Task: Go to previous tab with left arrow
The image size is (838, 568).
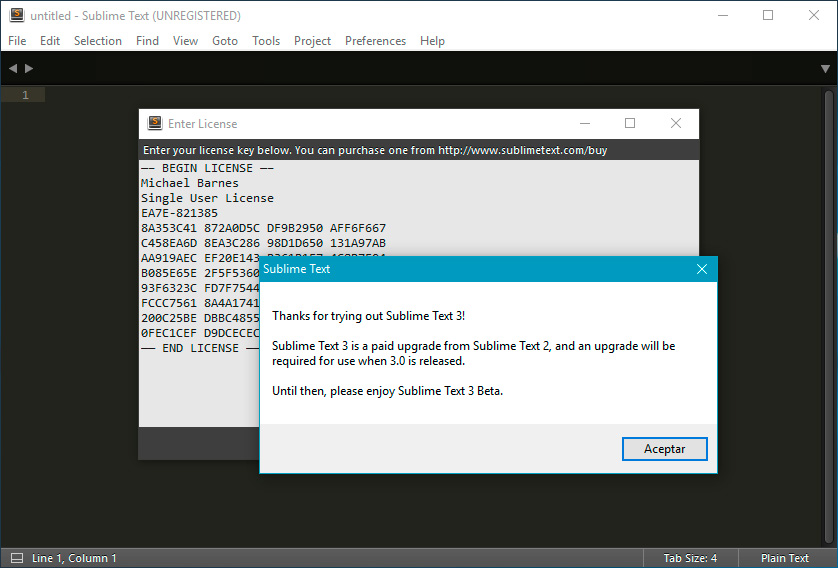Action: [x=13, y=68]
